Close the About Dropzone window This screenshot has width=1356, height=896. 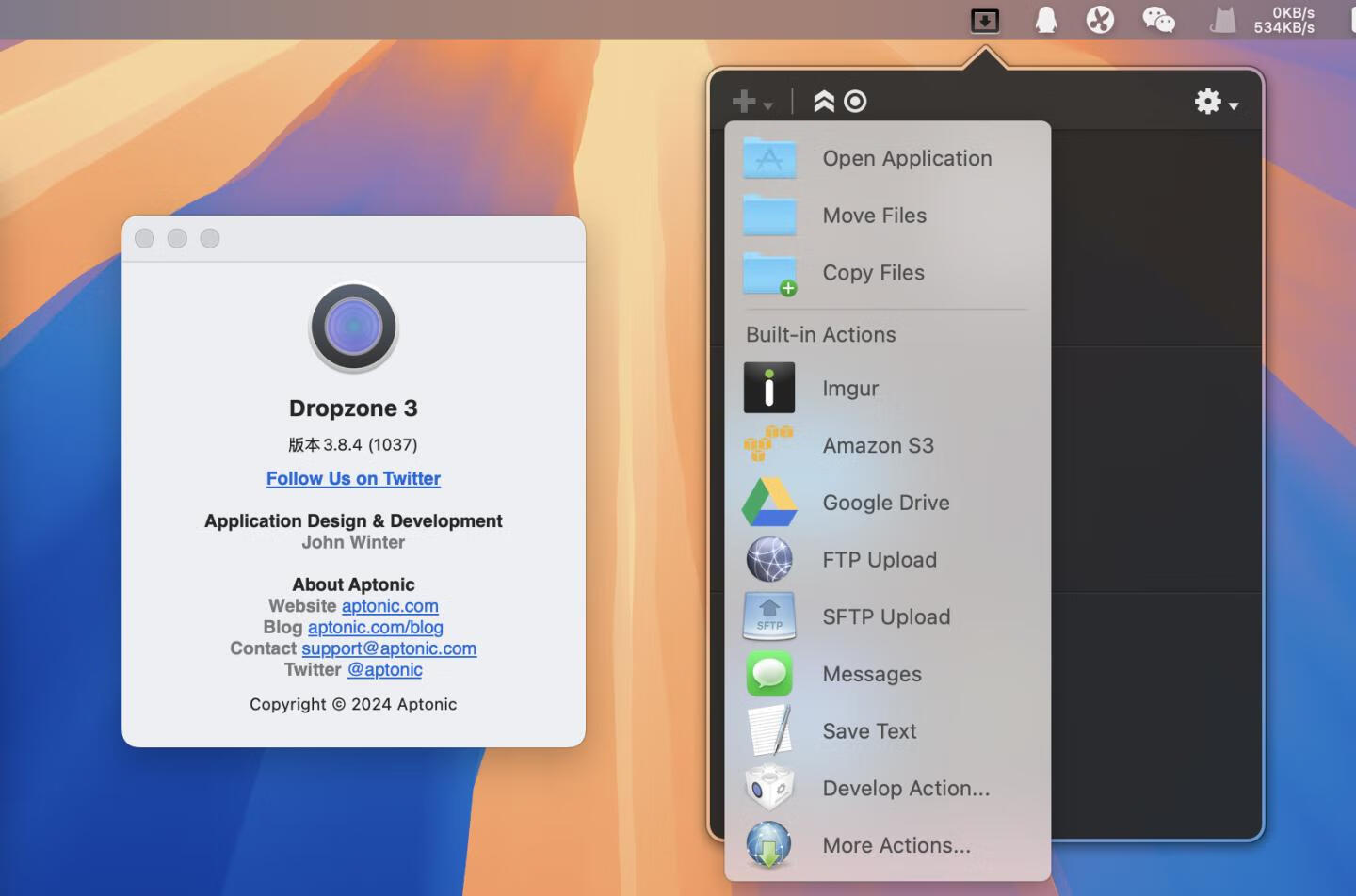pos(144,238)
